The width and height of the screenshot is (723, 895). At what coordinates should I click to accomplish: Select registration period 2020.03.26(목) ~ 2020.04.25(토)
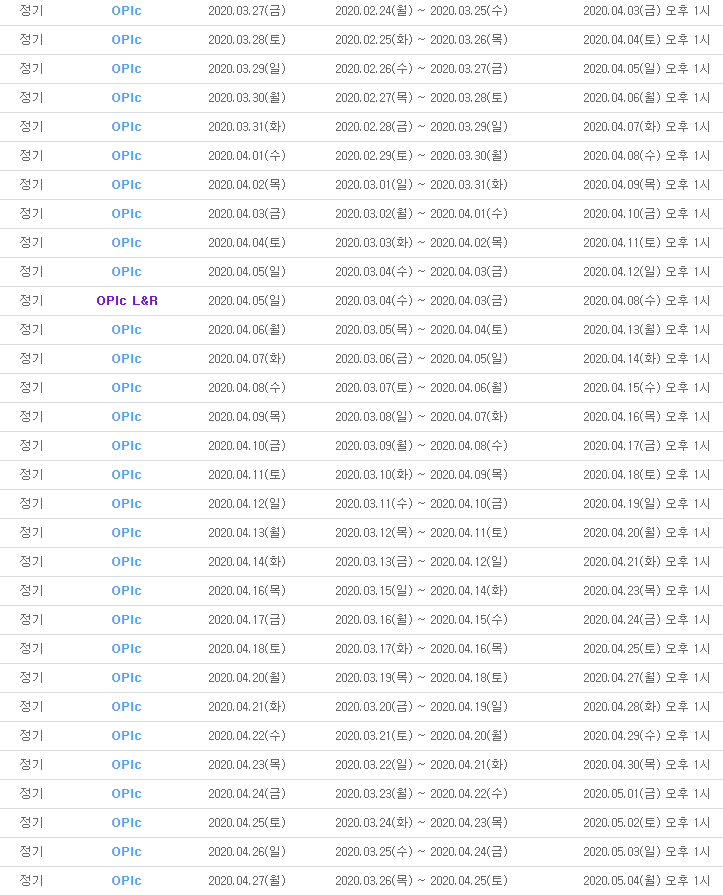(421, 881)
